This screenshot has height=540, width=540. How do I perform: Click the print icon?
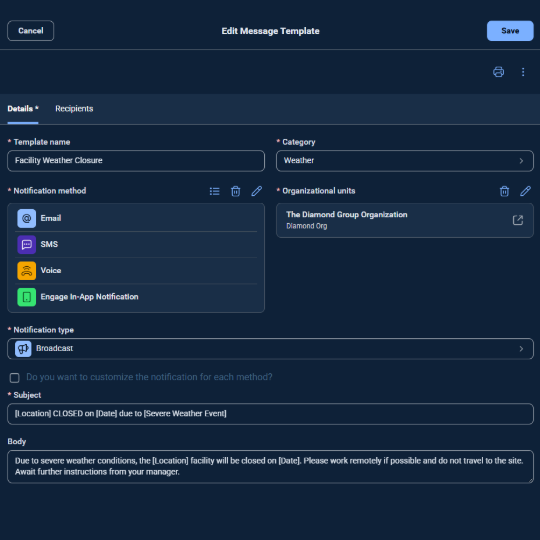[498, 72]
